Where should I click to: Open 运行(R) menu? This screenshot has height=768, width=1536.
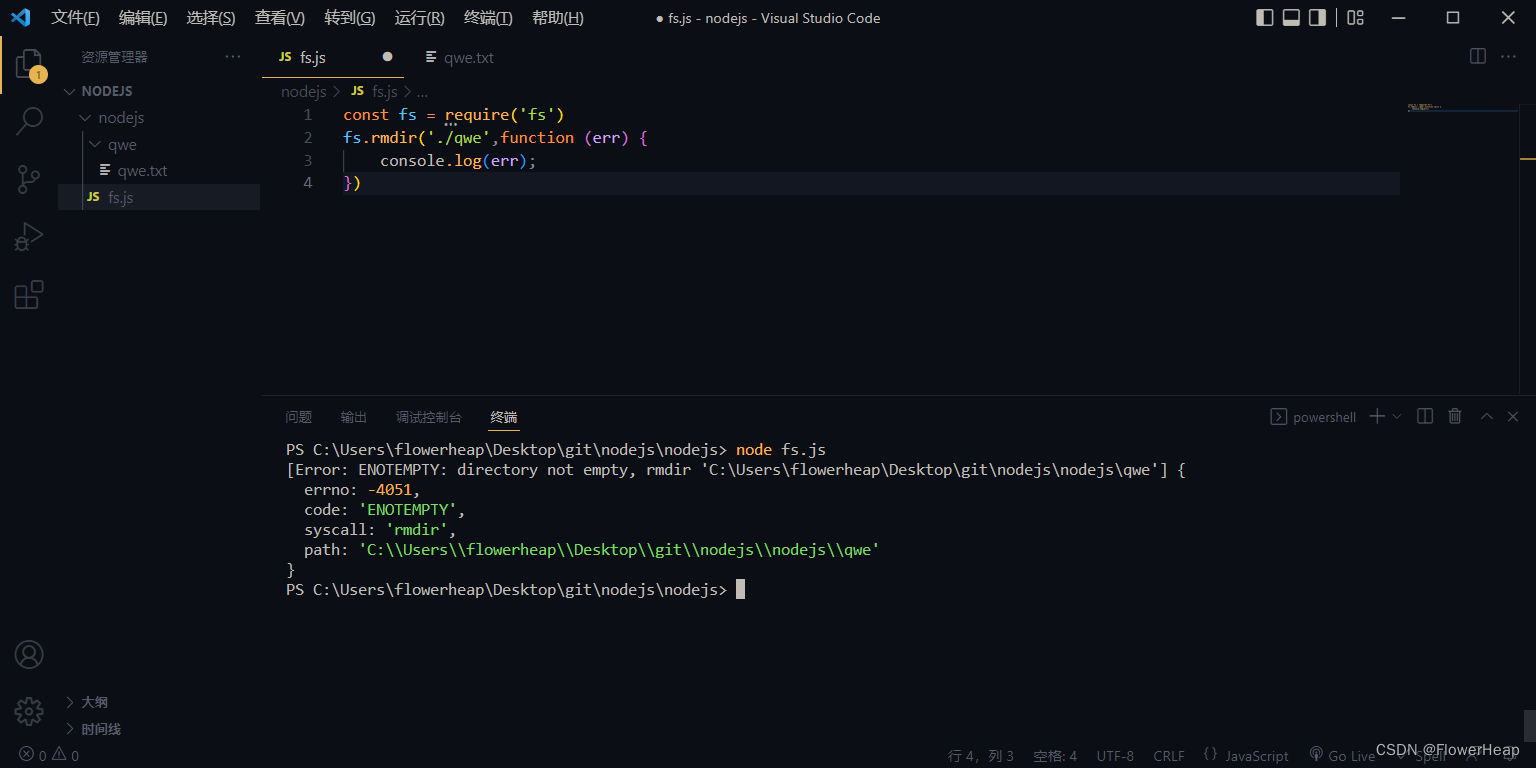tap(420, 18)
